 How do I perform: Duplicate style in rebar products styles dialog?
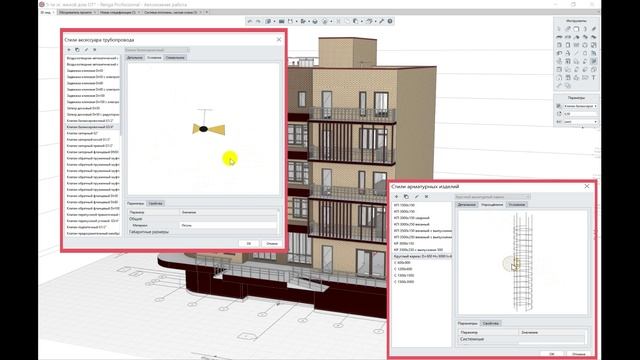[406, 196]
